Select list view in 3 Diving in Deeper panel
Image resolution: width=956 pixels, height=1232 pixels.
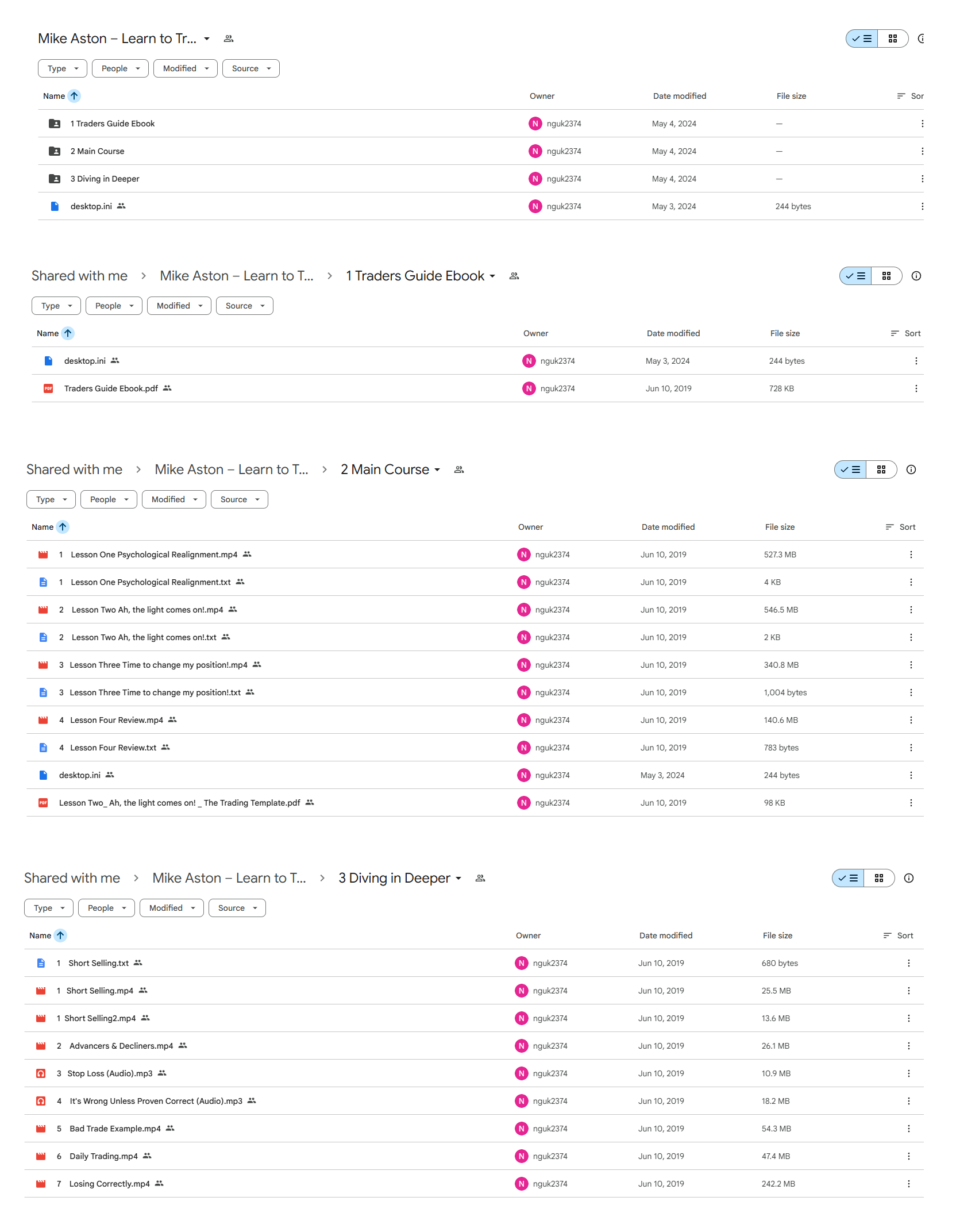click(x=848, y=878)
